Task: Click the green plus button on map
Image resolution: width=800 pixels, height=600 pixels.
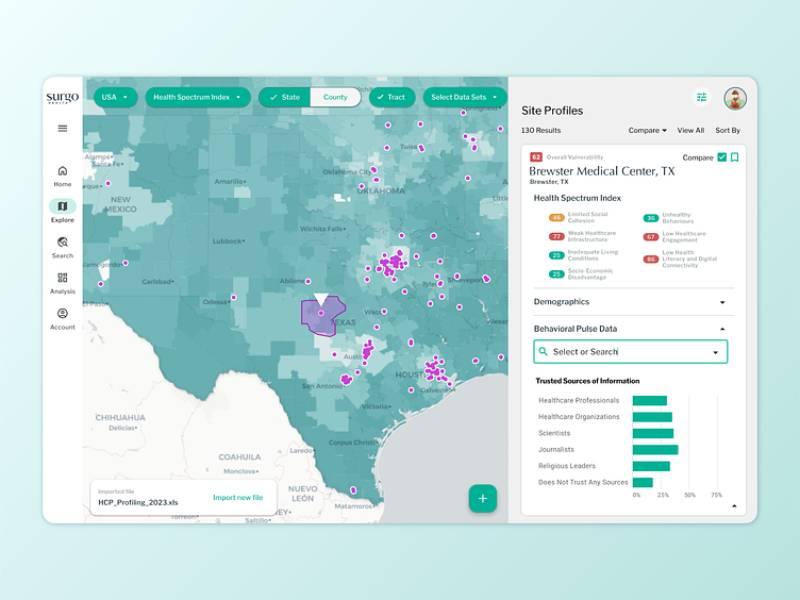Action: (x=483, y=498)
